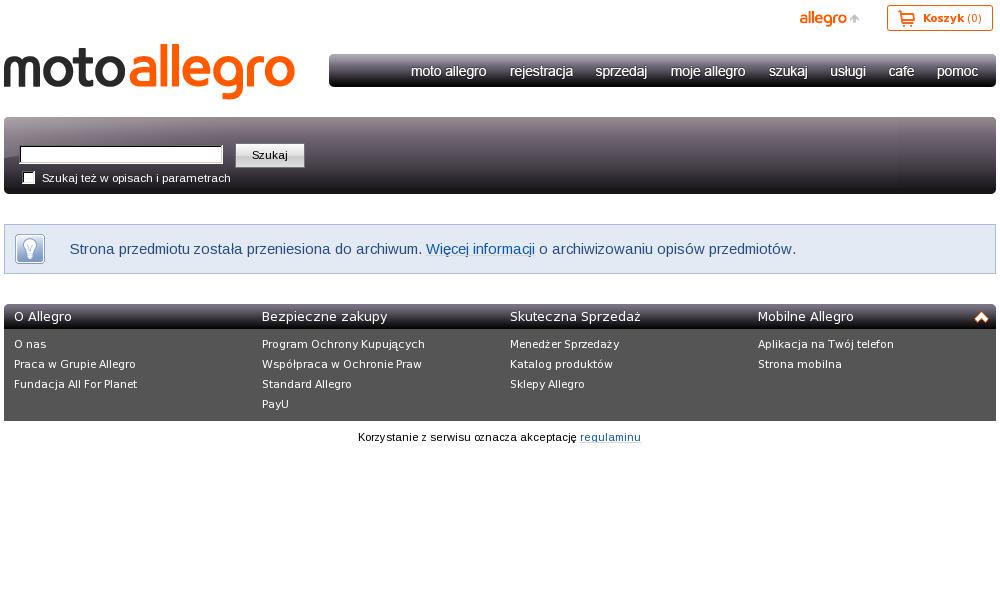Open the PayU footer link
1000x600 pixels.
tap(275, 404)
